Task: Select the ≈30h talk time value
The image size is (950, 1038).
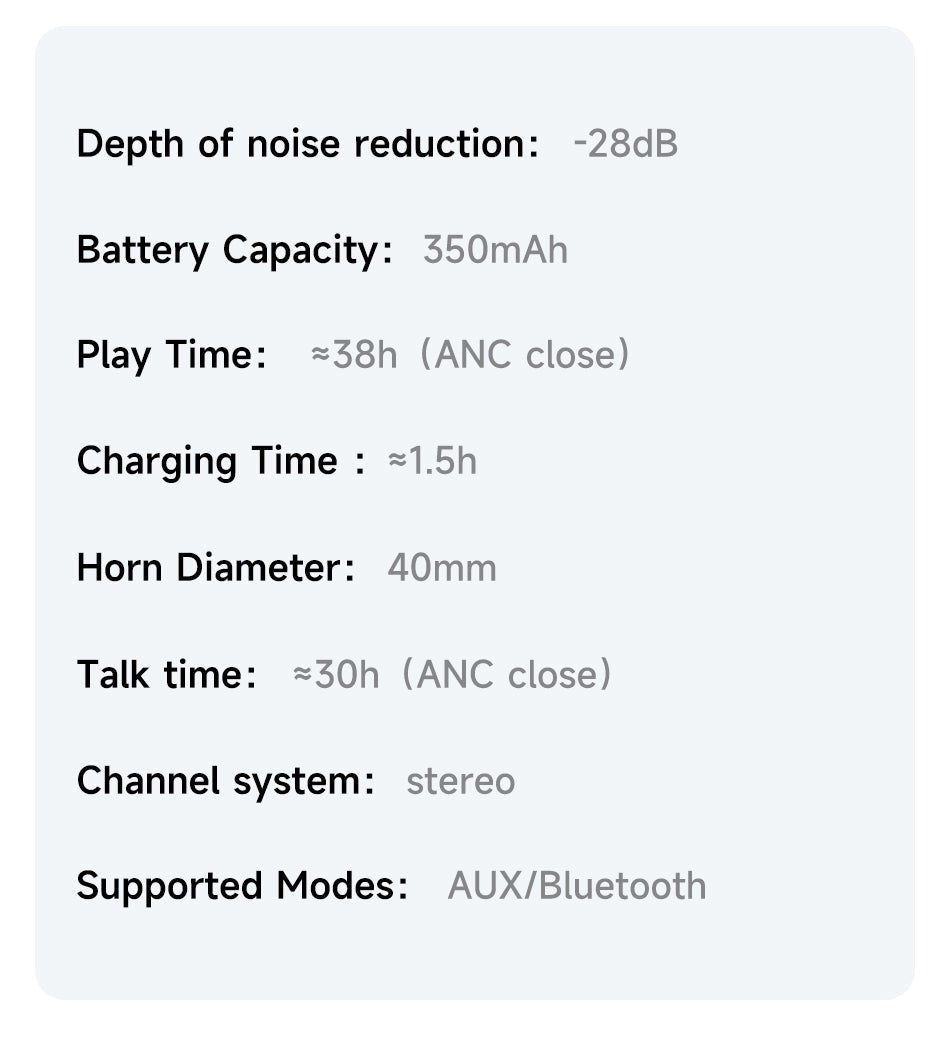Action: click(336, 674)
